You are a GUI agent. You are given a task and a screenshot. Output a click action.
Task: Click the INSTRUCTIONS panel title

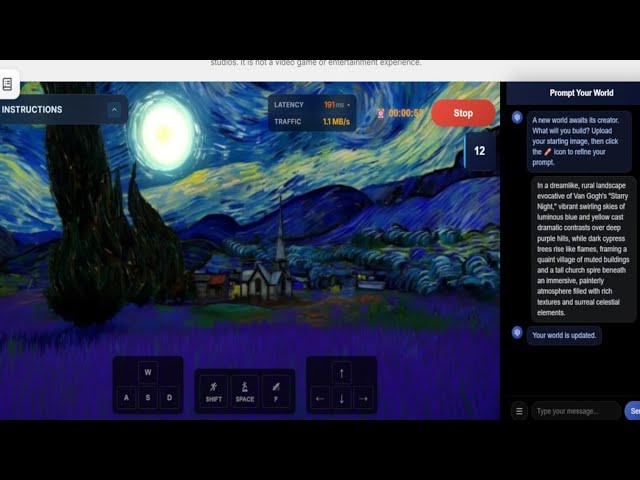coord(32,109)
